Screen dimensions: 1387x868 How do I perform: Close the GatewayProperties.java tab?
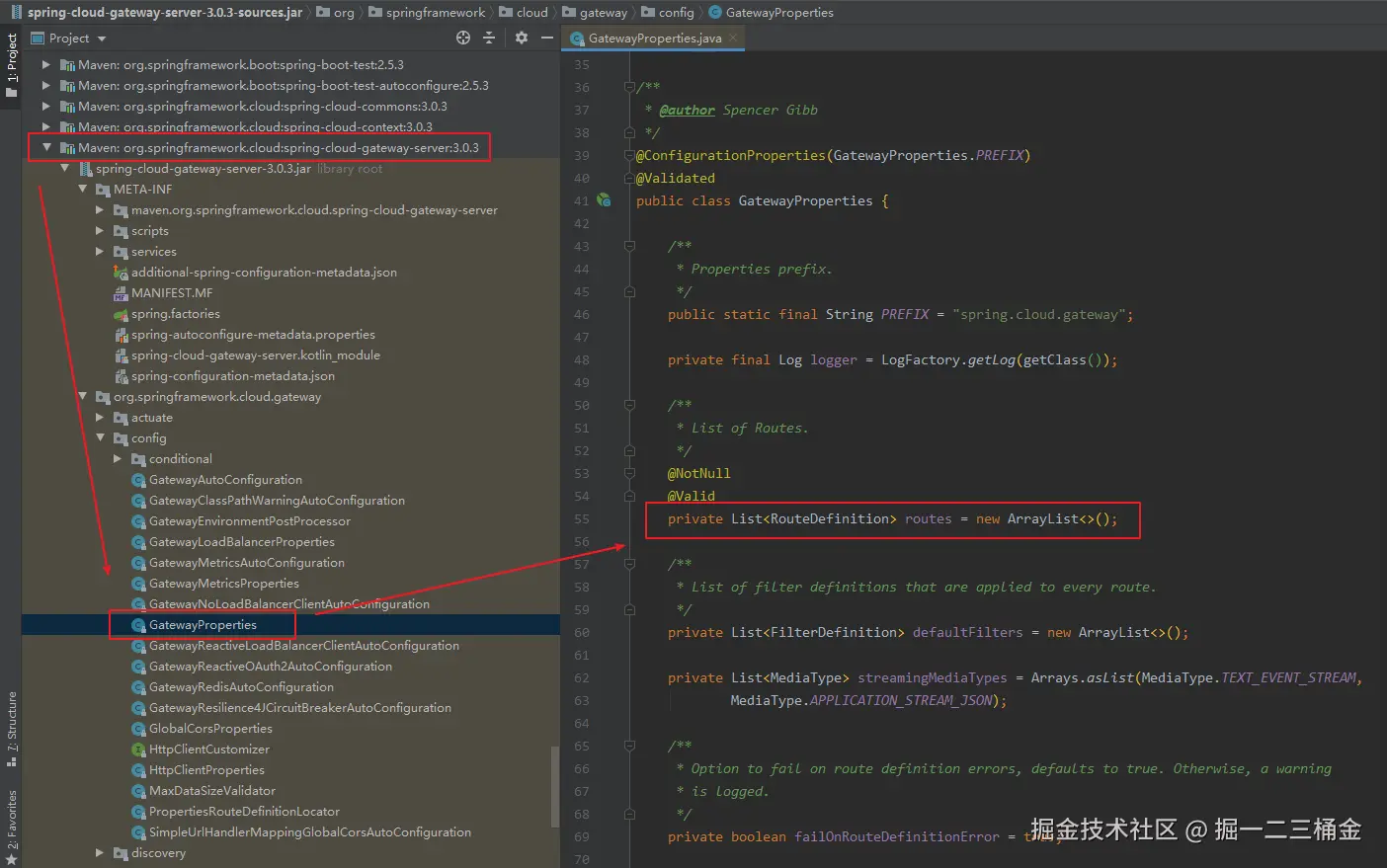(733, 38)
